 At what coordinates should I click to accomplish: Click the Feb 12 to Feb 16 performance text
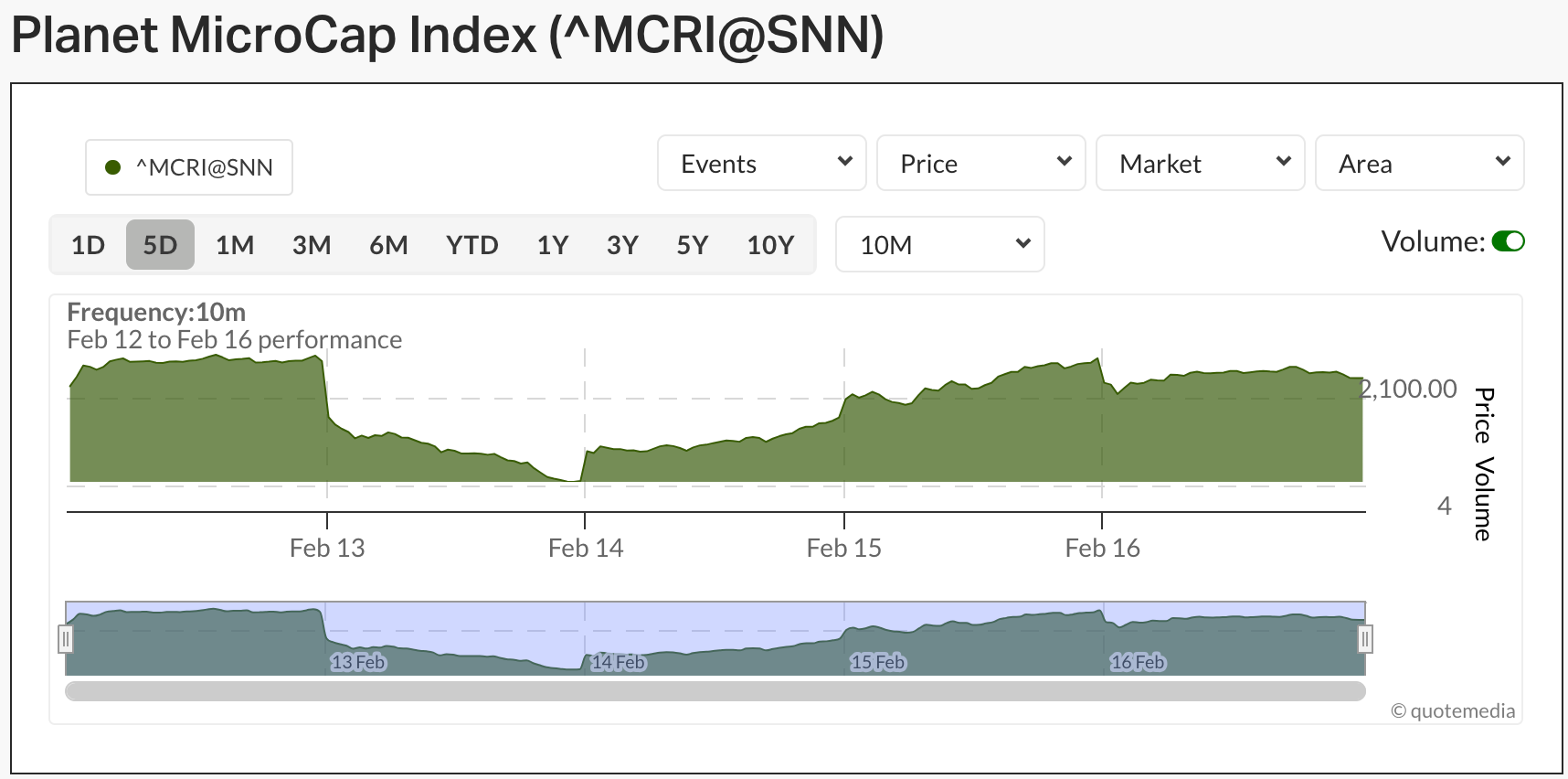tap(235, 339)
